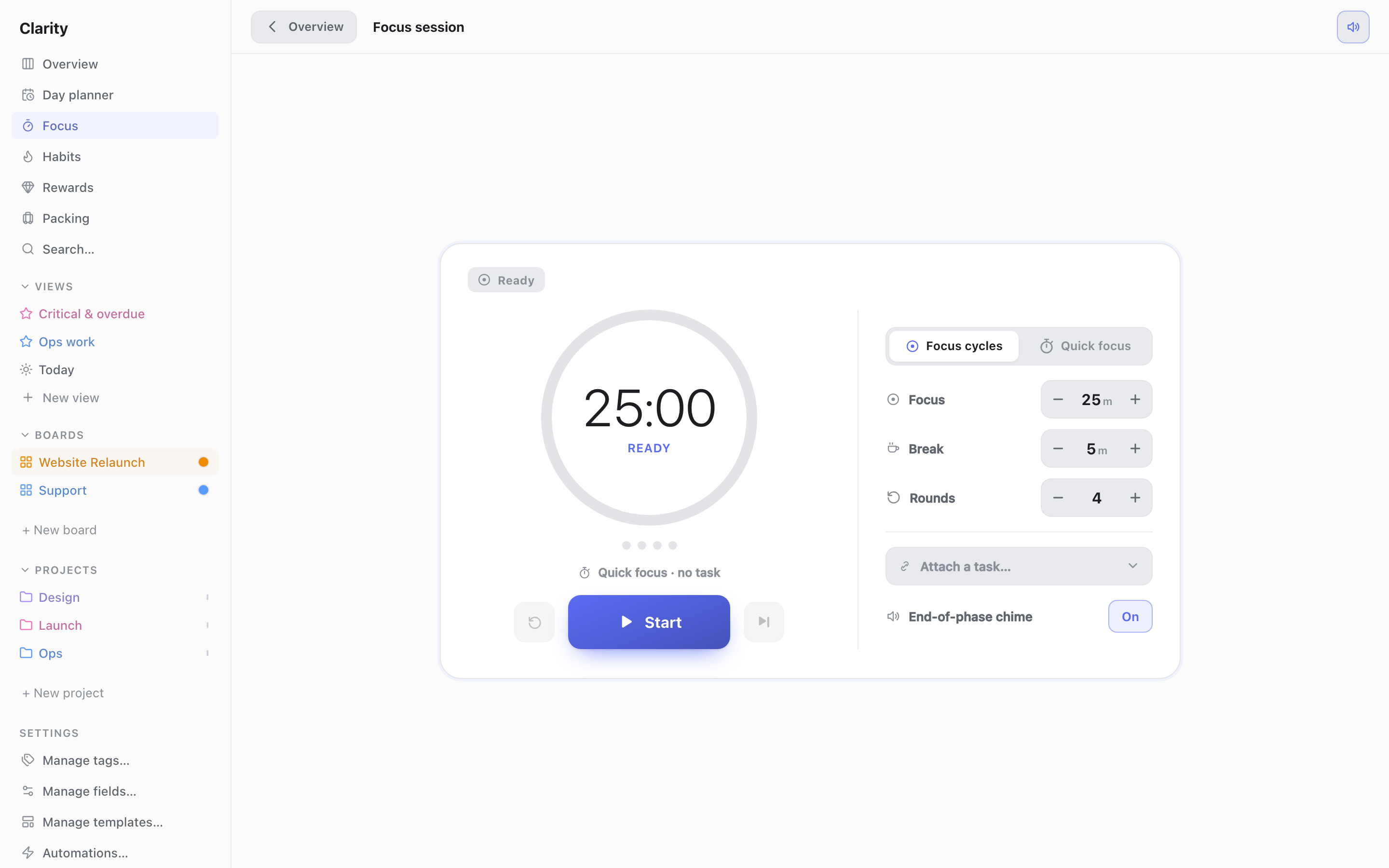Go back using the Overview breadcrumb button
Screen dimensions: 1389x868
point(304,27)
